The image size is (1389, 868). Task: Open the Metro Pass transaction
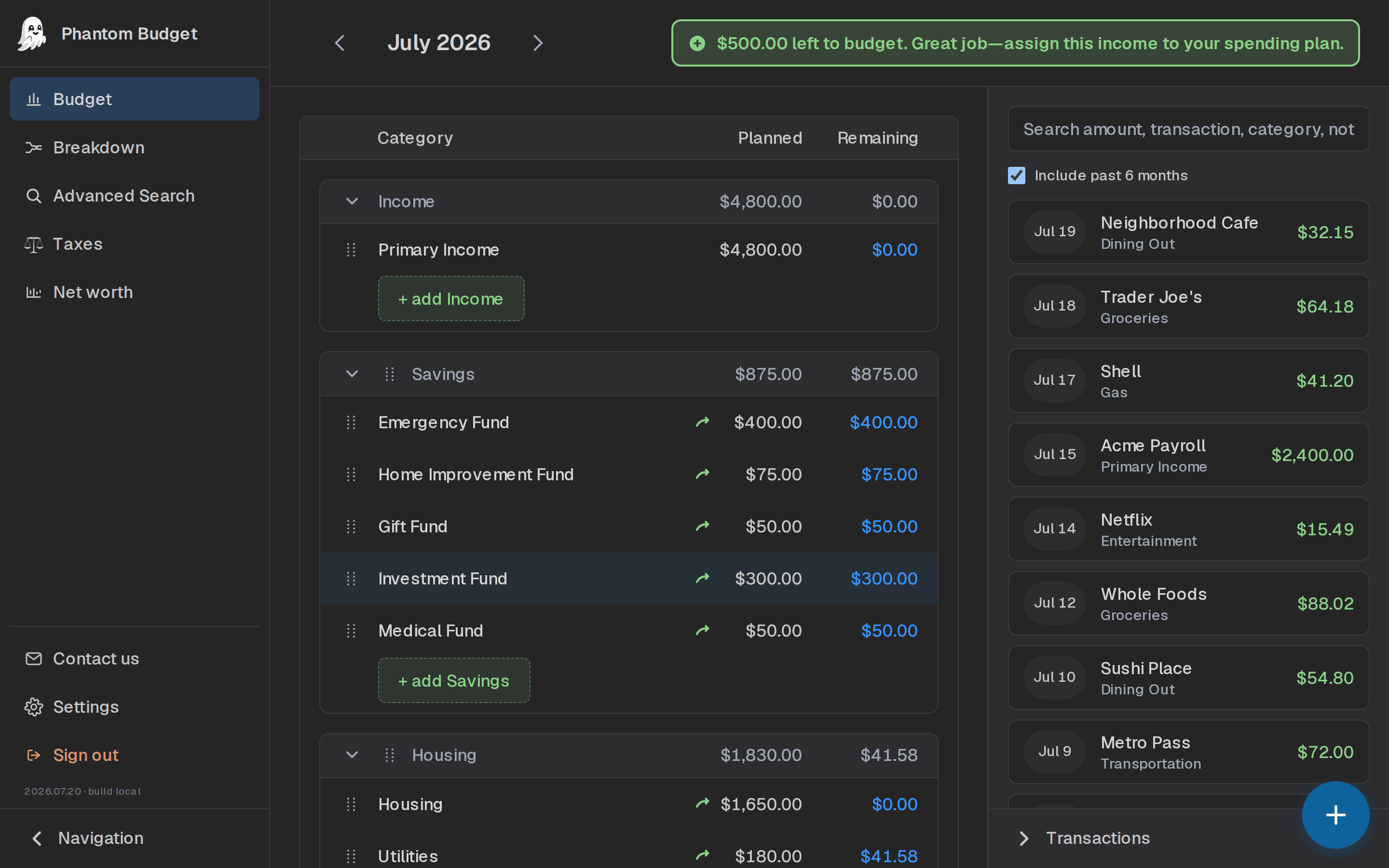click(1188, 752)
